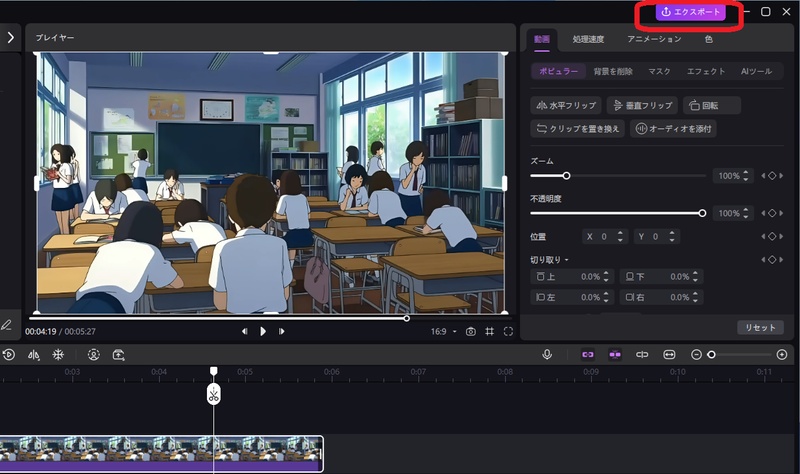Toggle the player grid overlay icon

[489, 332]
